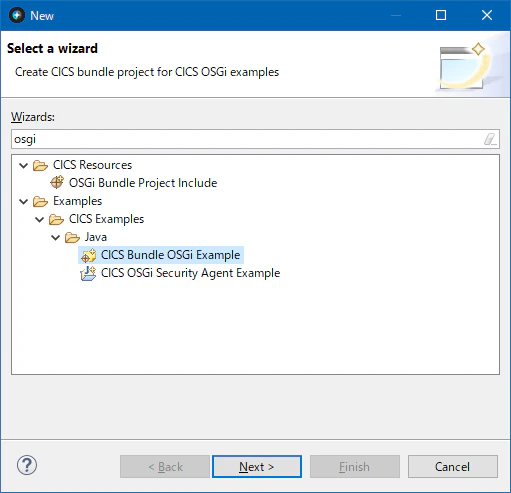Click the Java folder icon
Viewport: 511px width, 493px height.
pos(72,237)
